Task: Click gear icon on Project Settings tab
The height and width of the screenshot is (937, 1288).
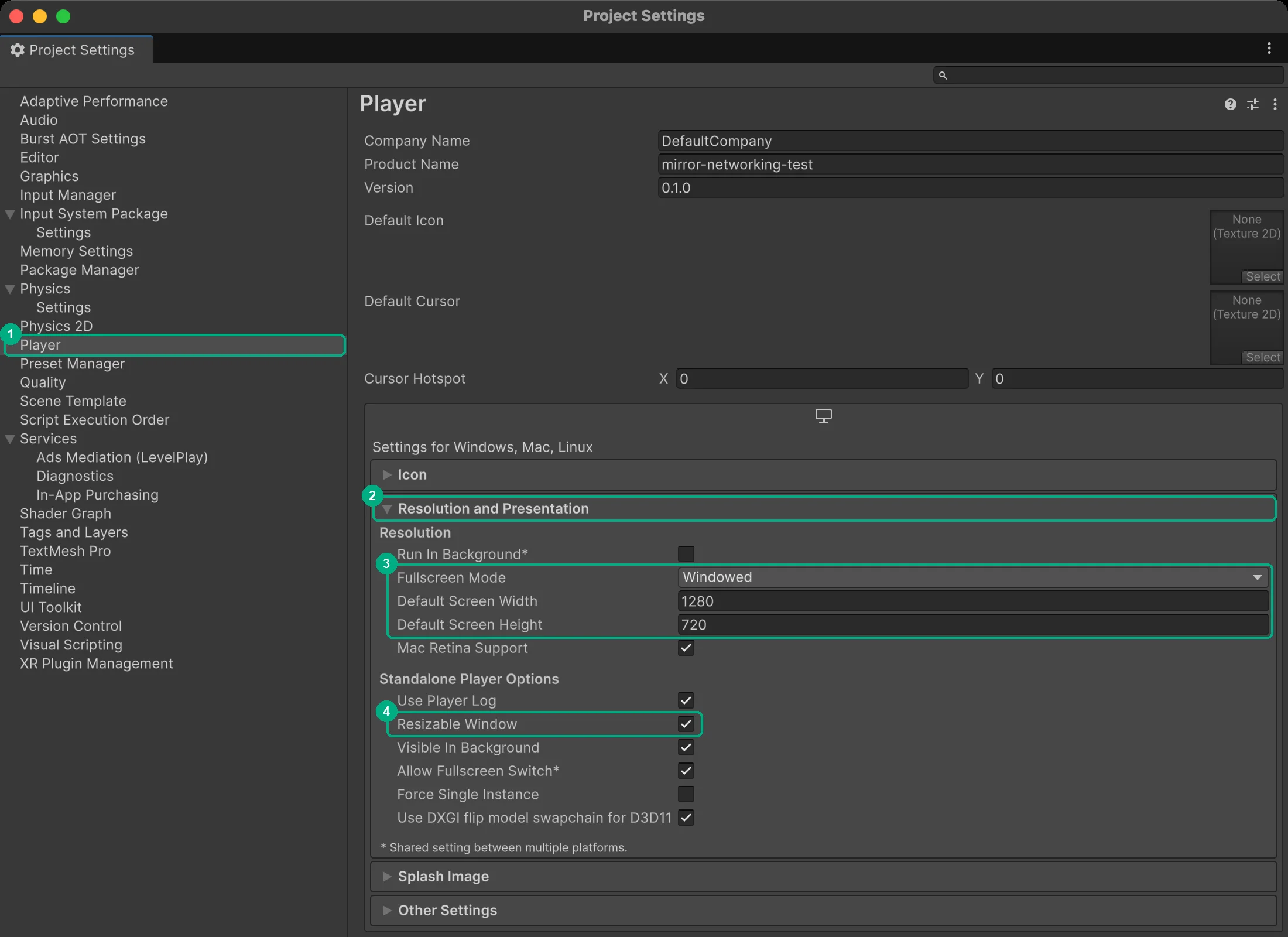Action: click(18, 50)
